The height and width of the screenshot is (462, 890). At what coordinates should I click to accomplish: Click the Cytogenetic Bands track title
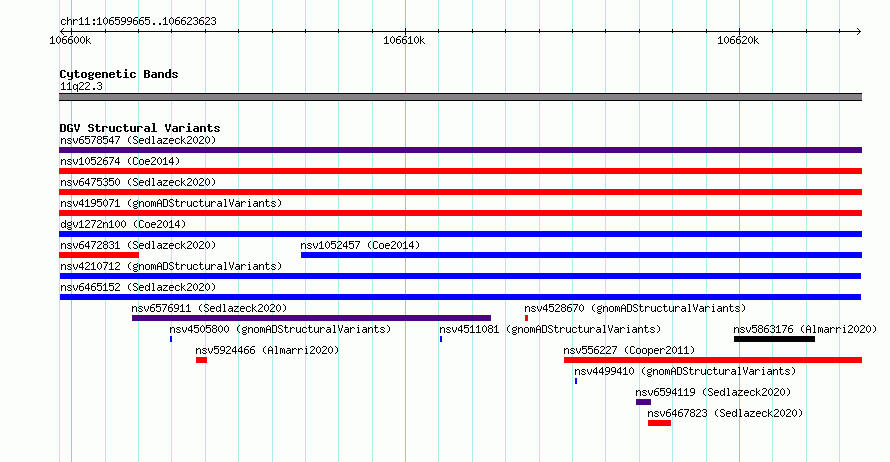(x=119, y=74)
